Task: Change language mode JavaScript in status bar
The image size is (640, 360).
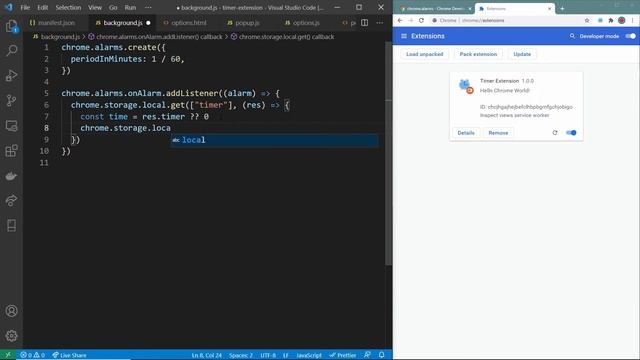Action: click(309, 355)
